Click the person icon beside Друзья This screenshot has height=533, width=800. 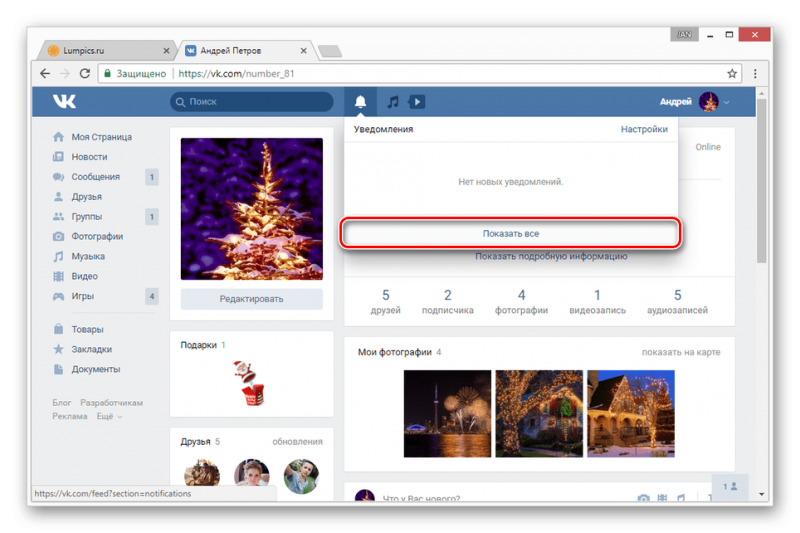pos(59,196)
